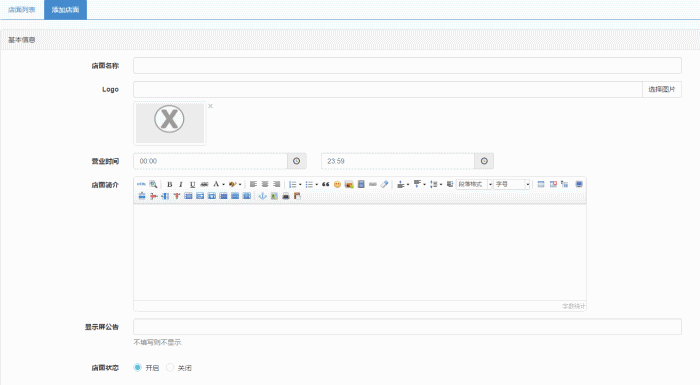The width and height of the screenshot is (700, 385).
Task: Open the emoticon picker in the editor
Action: [x=337, y=184]
